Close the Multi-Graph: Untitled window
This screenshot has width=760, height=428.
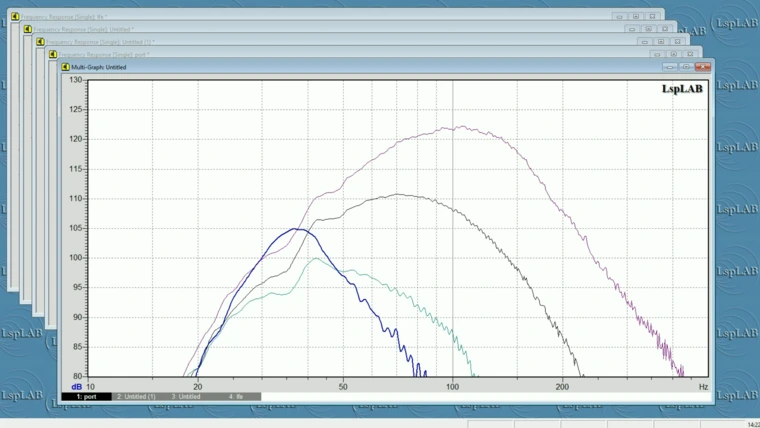703,67
